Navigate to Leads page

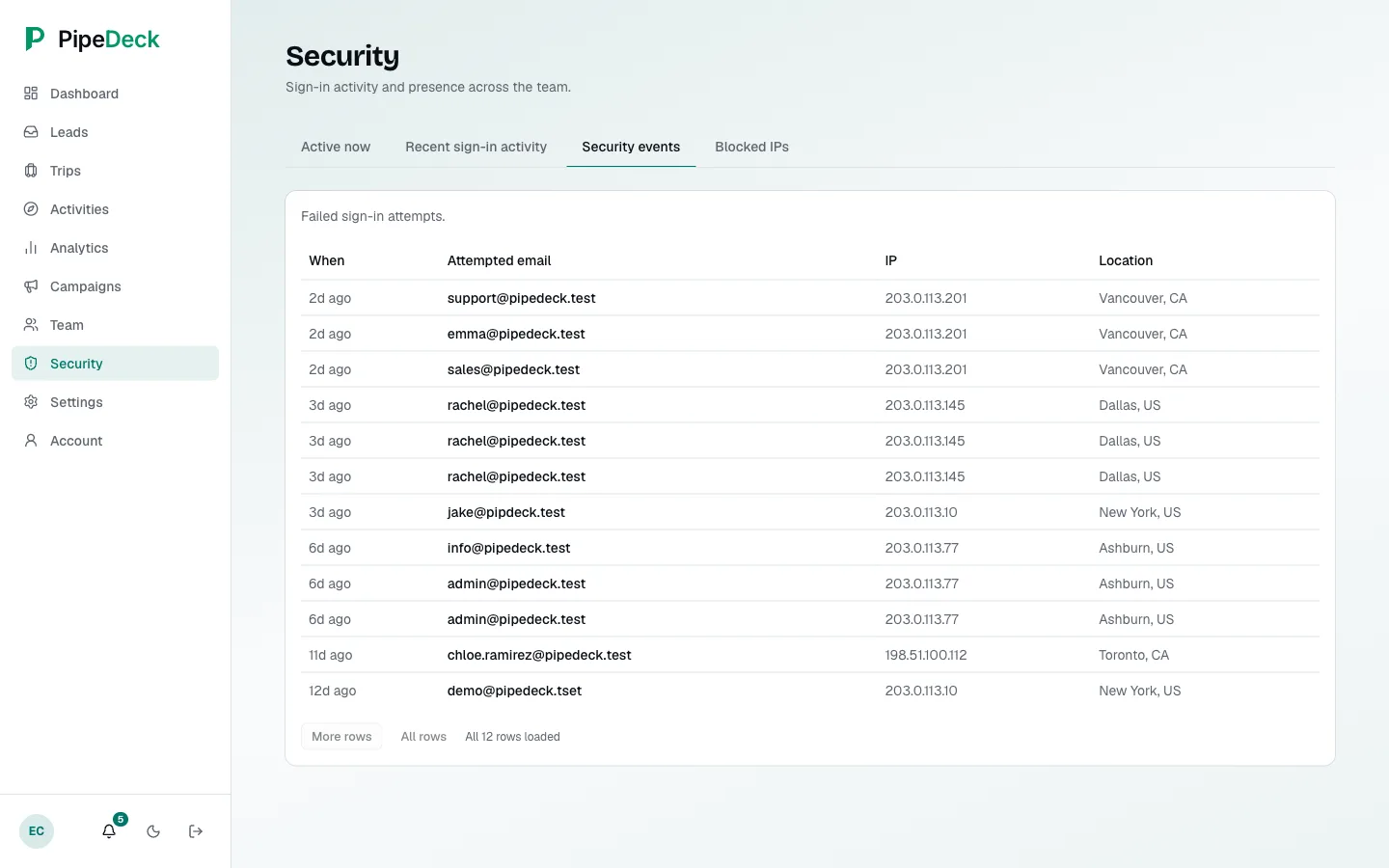[x=115, y=132]
